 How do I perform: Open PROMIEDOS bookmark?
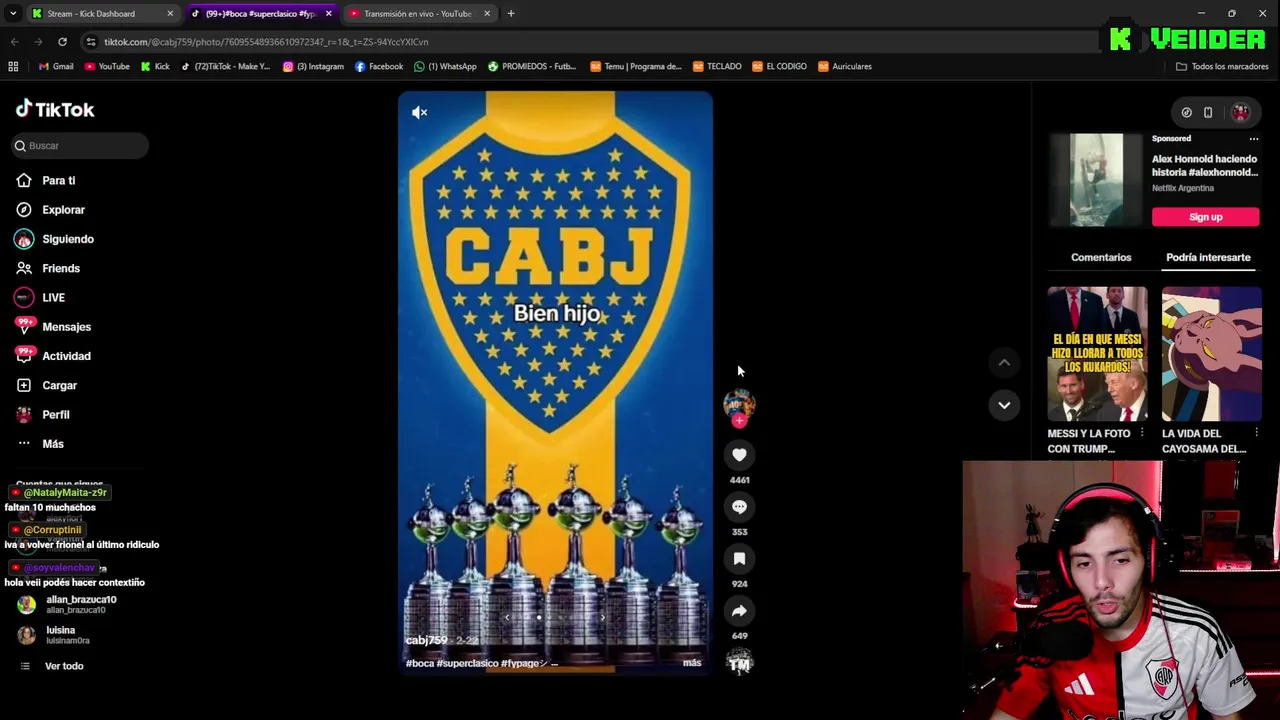[532, 67]
